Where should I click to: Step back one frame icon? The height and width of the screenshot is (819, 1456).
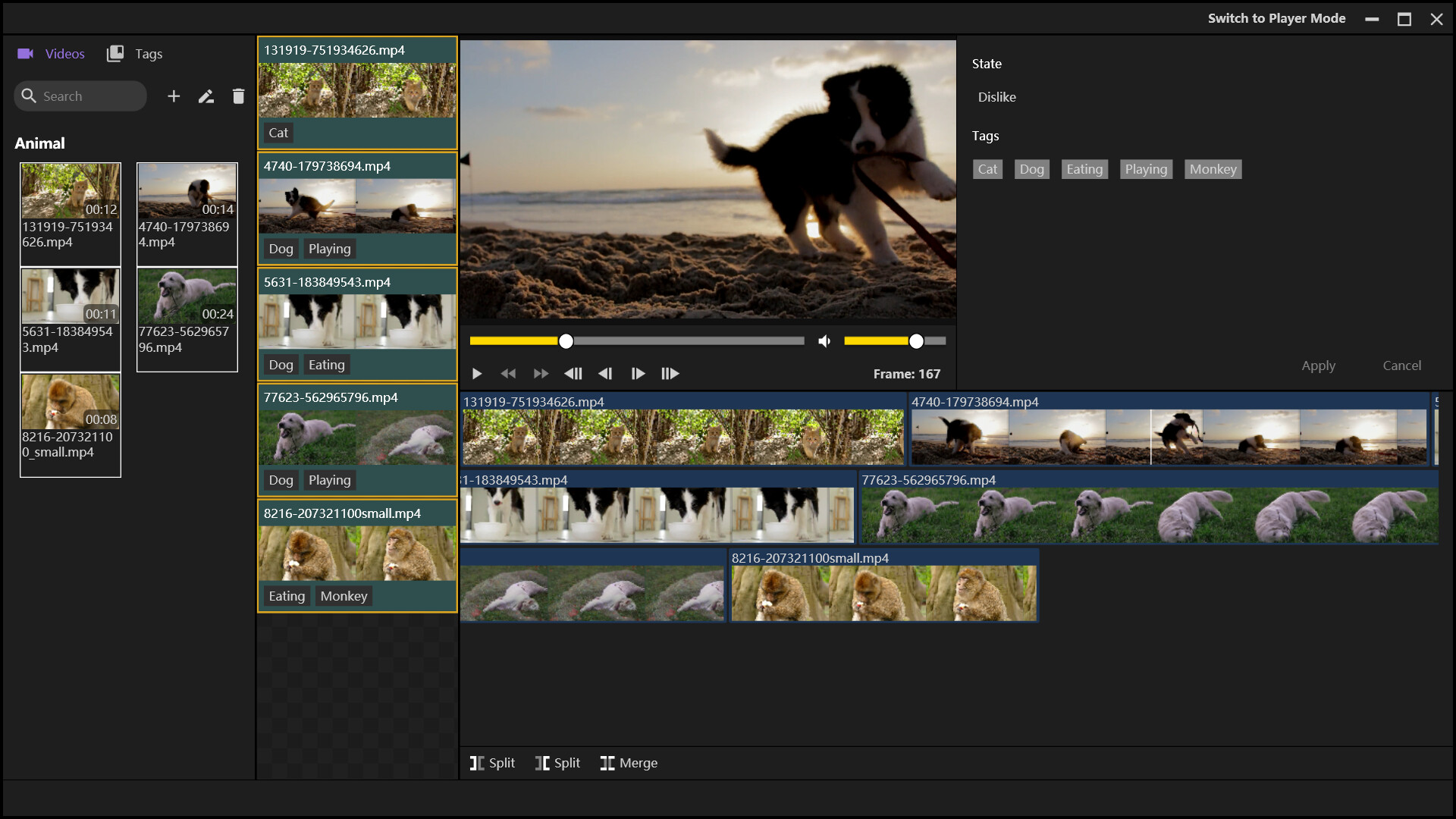[605, 374]
